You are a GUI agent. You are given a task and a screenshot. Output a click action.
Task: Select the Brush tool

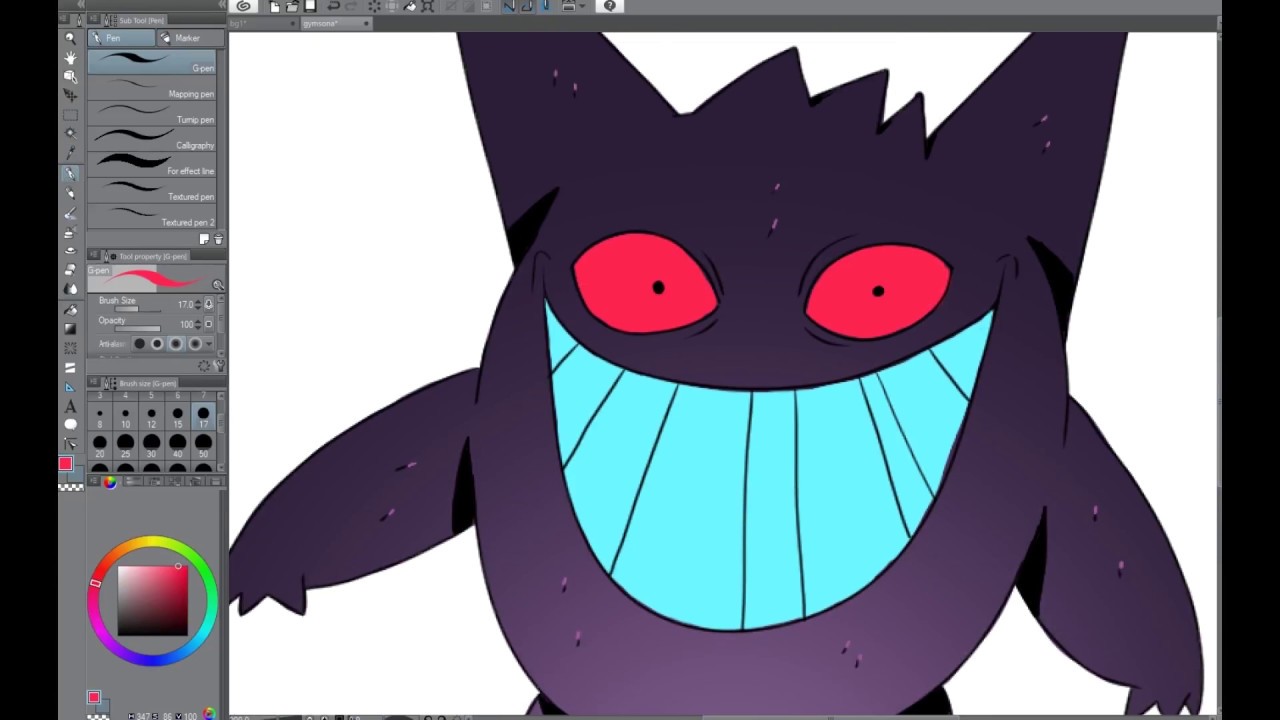70,213
